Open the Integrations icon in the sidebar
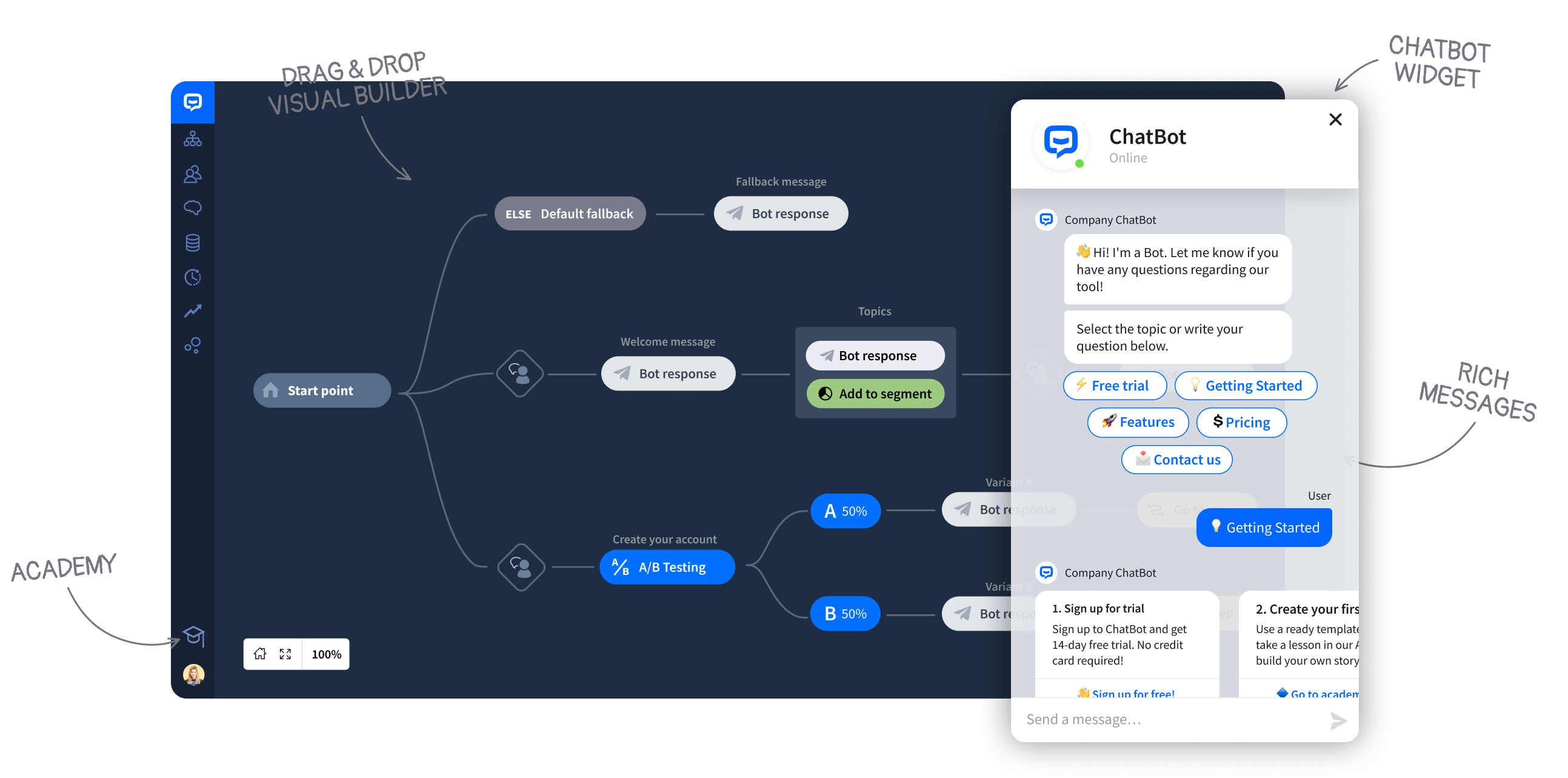 point(192,345)
